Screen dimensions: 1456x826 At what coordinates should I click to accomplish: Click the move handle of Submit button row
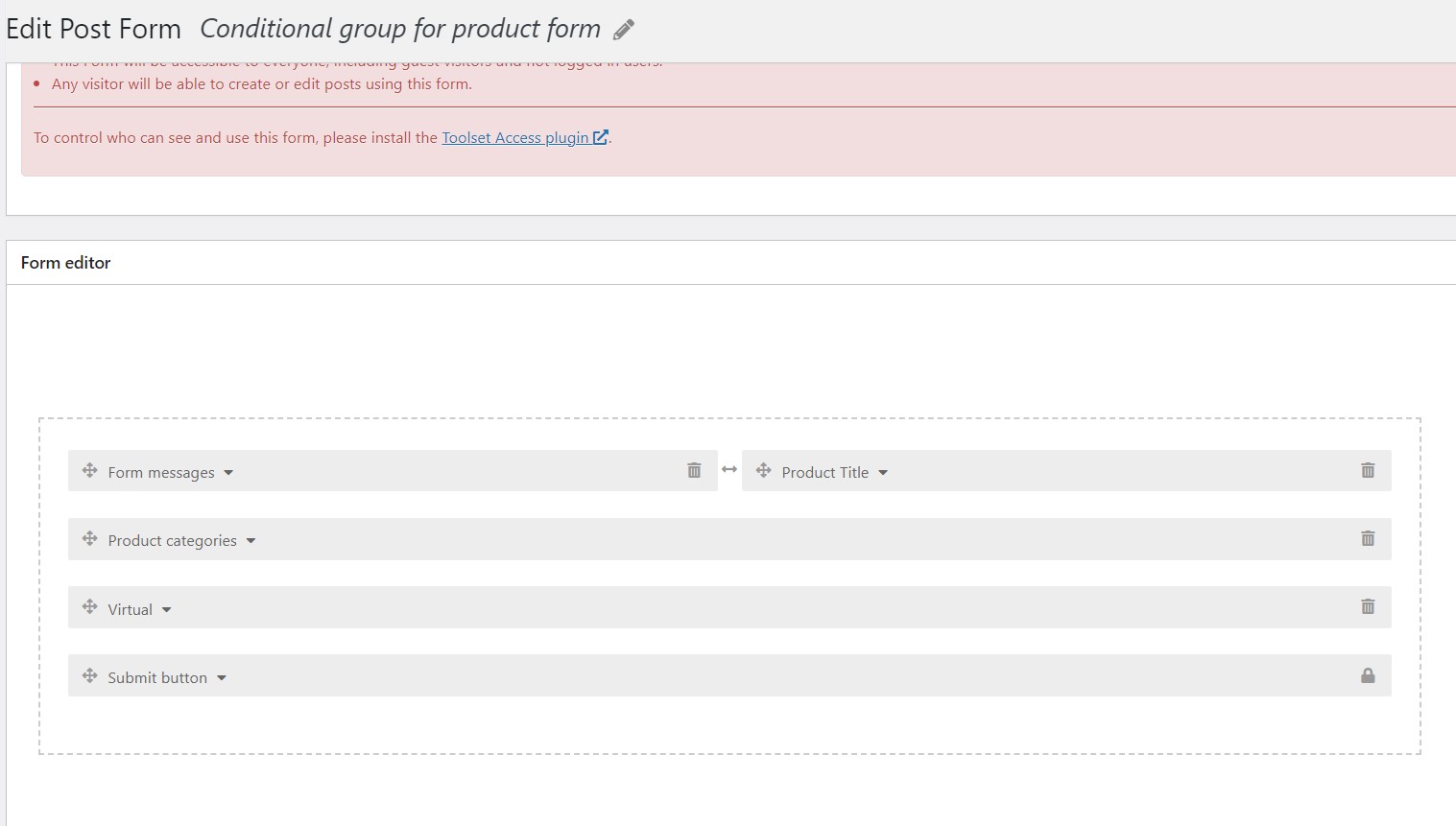coord(89,675)
